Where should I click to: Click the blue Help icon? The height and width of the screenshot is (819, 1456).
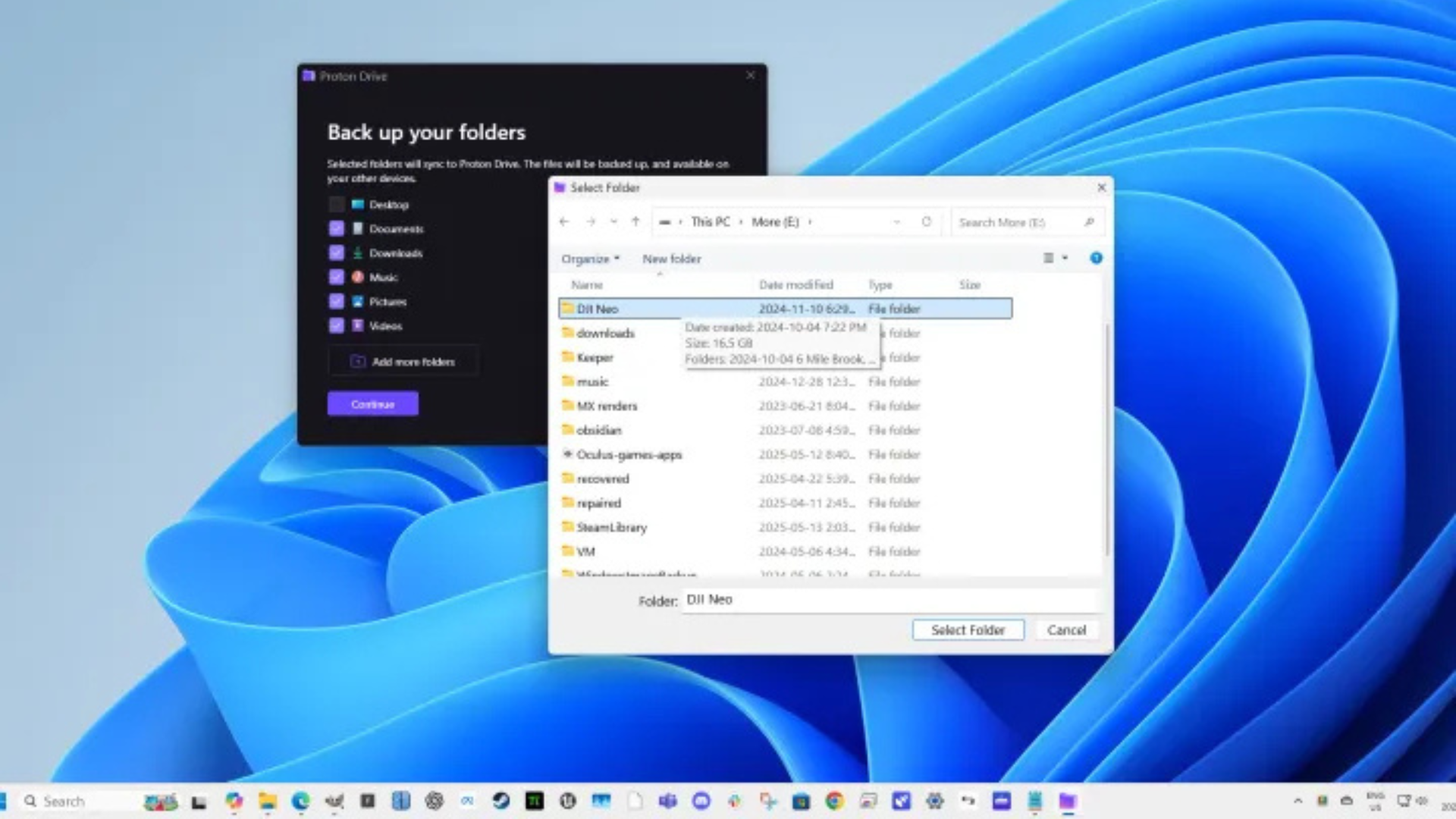click(1096, 258)
